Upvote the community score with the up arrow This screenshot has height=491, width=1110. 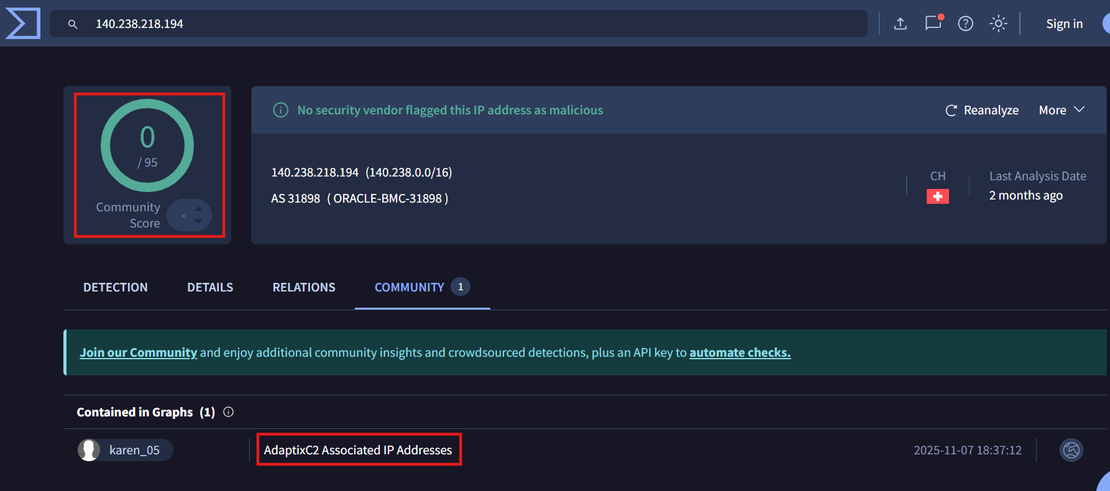[x=198, y=209]
